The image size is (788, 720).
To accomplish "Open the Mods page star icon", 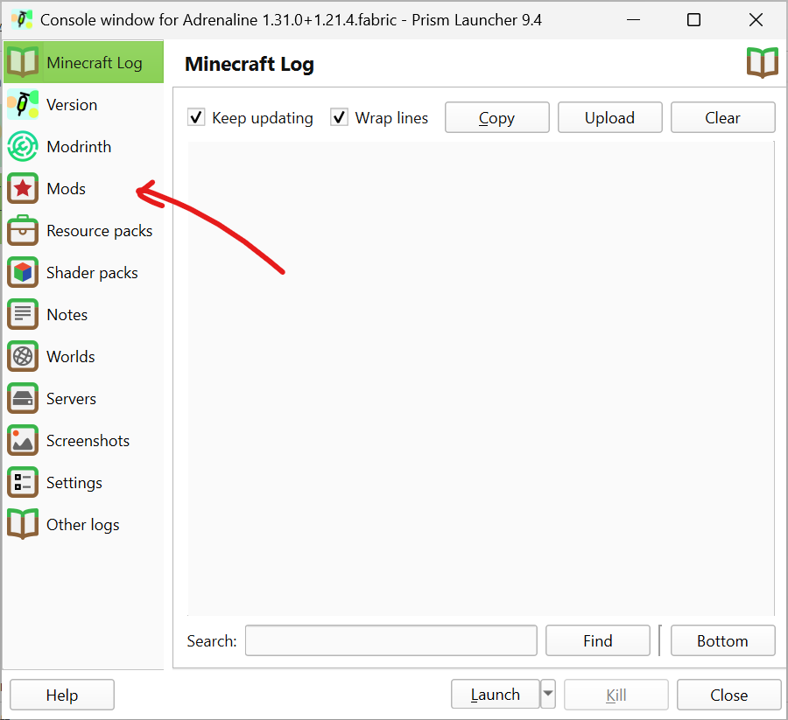I will pos(22,189).
